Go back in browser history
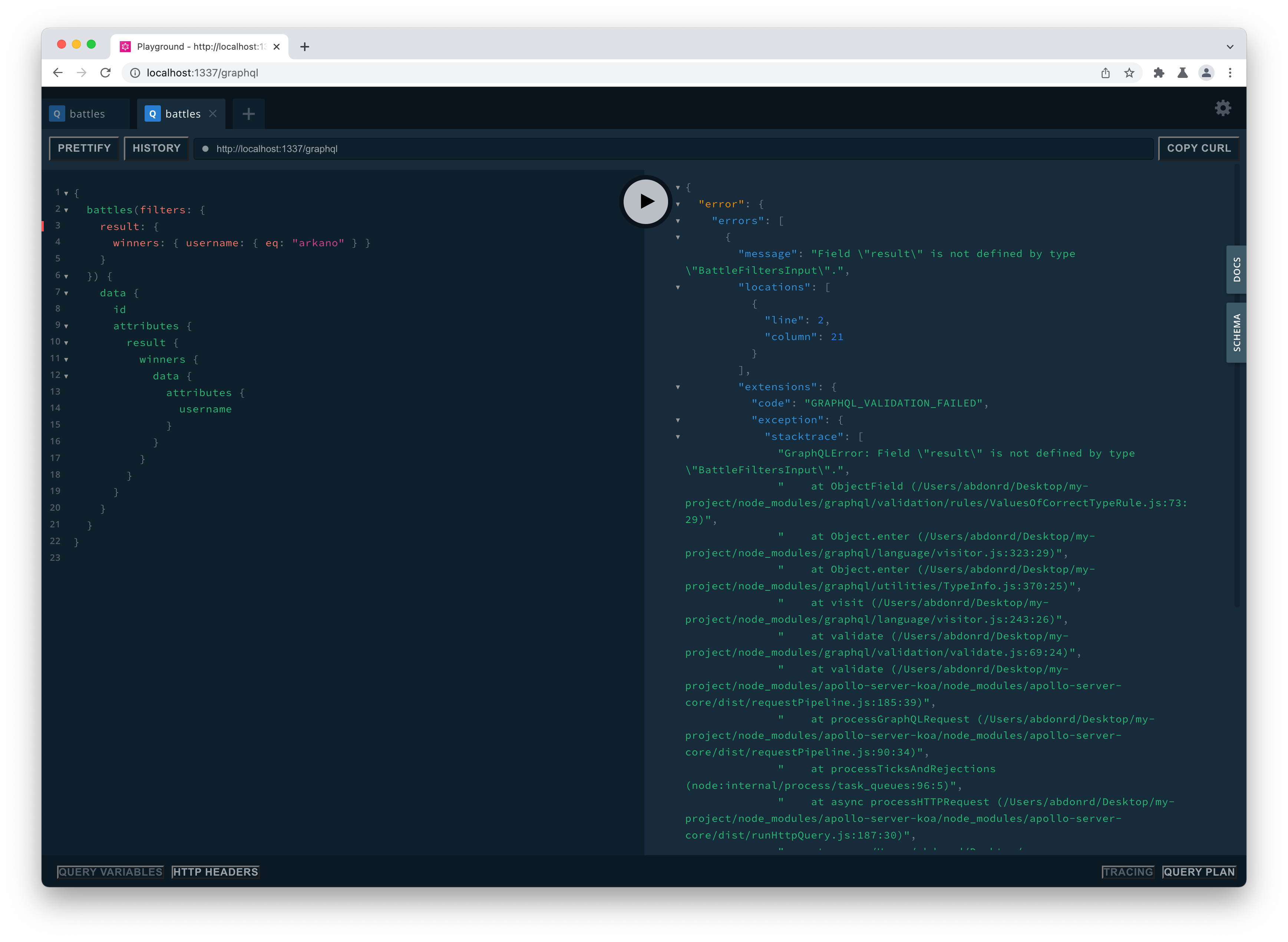 [x=57, y=72]
